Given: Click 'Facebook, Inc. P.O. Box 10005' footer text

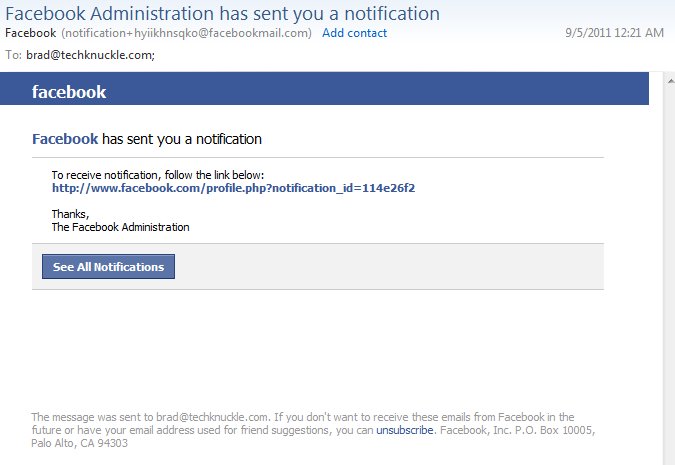Looking at the screenshot, I should click(x=521, y=430).
